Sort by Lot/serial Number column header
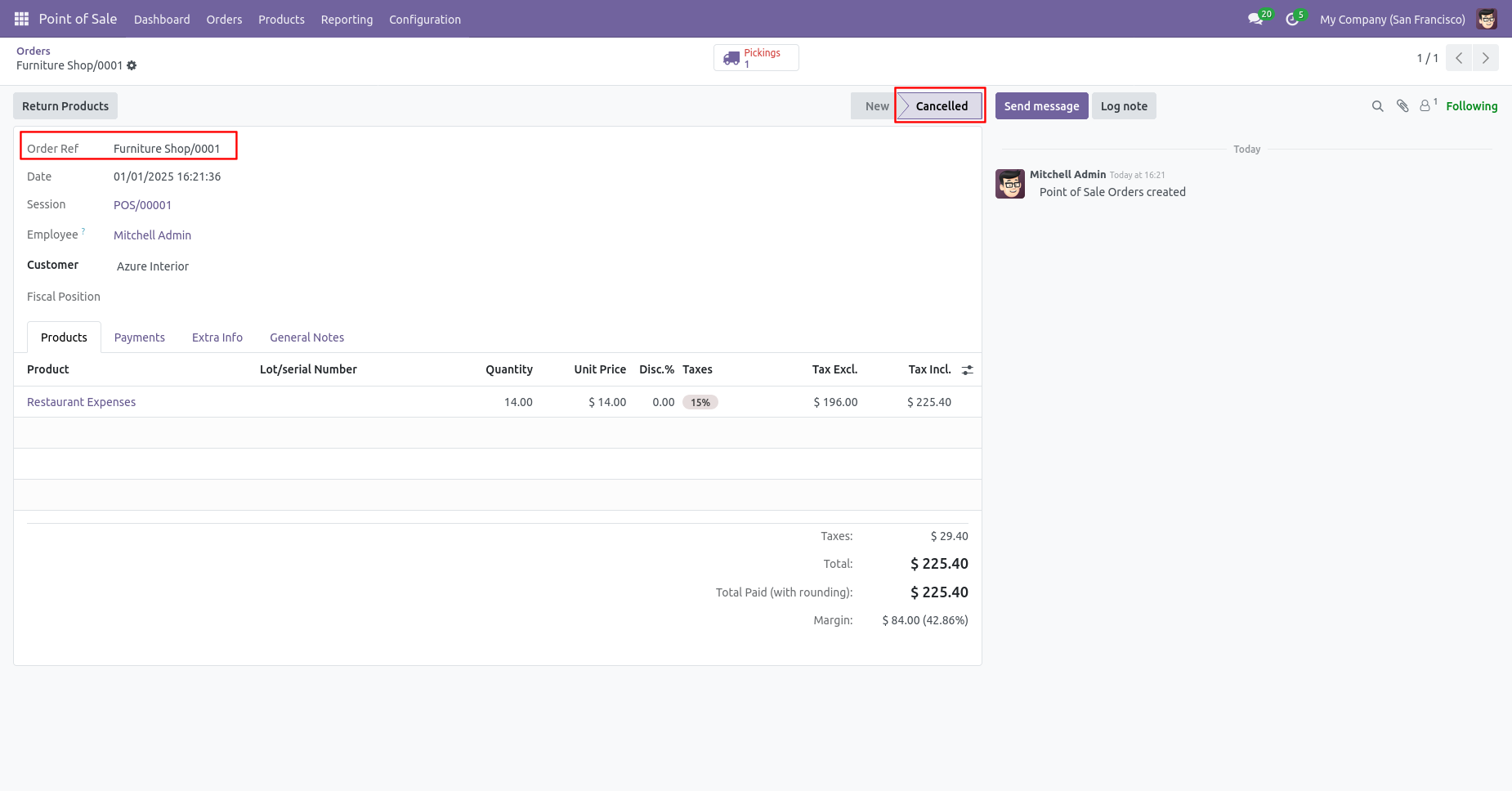The width and height of the screenshot is (1512, 791). click(308, 369)
